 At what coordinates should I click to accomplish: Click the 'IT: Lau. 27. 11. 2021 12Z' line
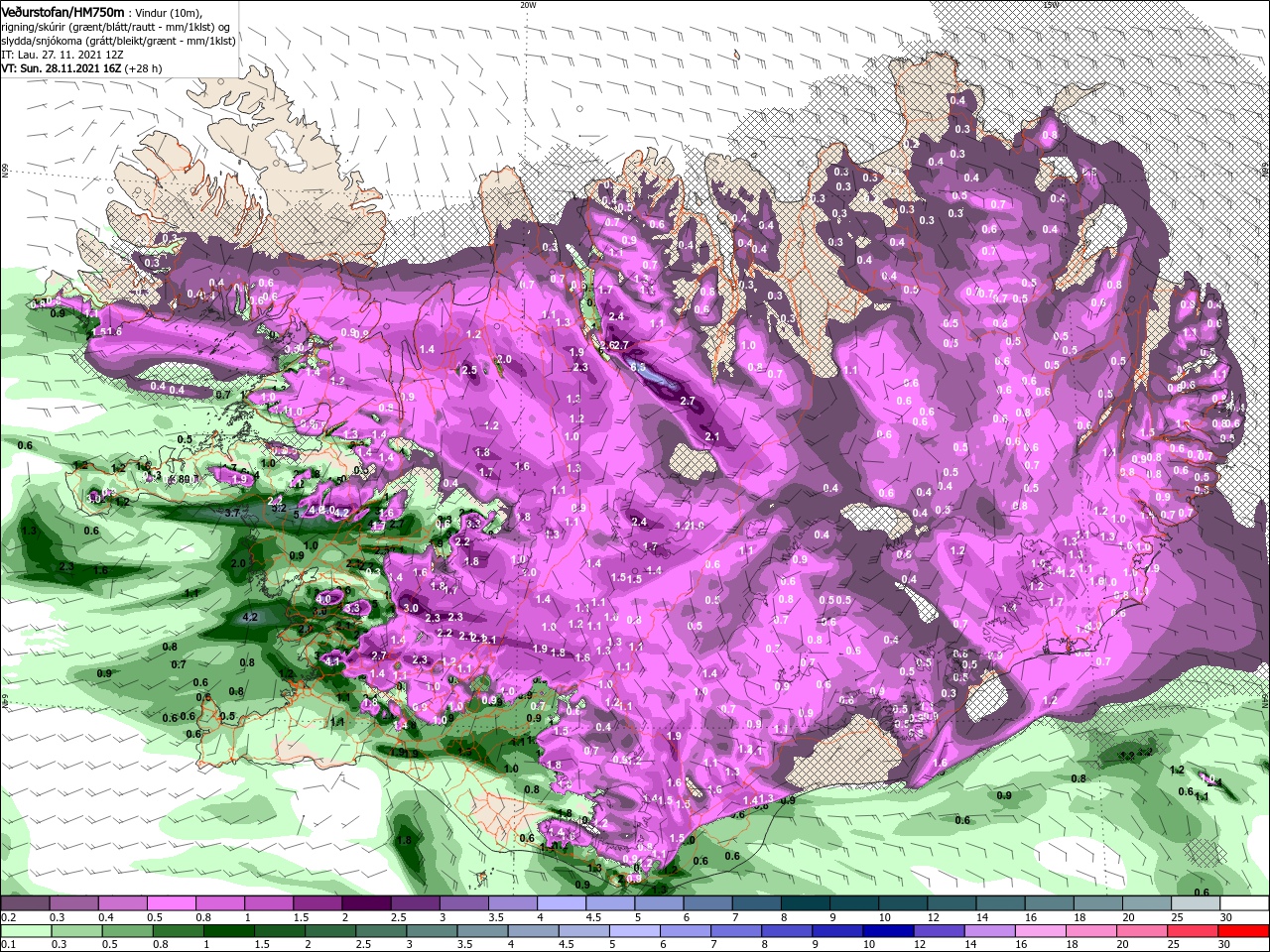(x=63, y=55)
